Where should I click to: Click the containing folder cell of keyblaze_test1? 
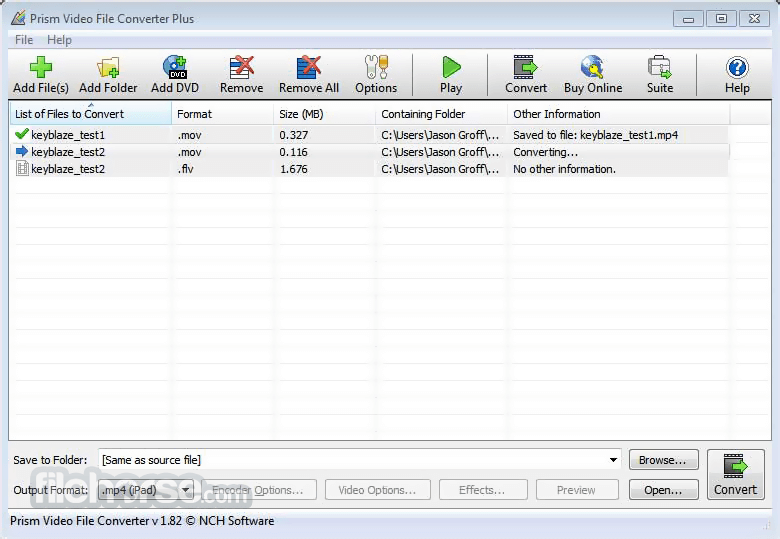tap(440, 135)
